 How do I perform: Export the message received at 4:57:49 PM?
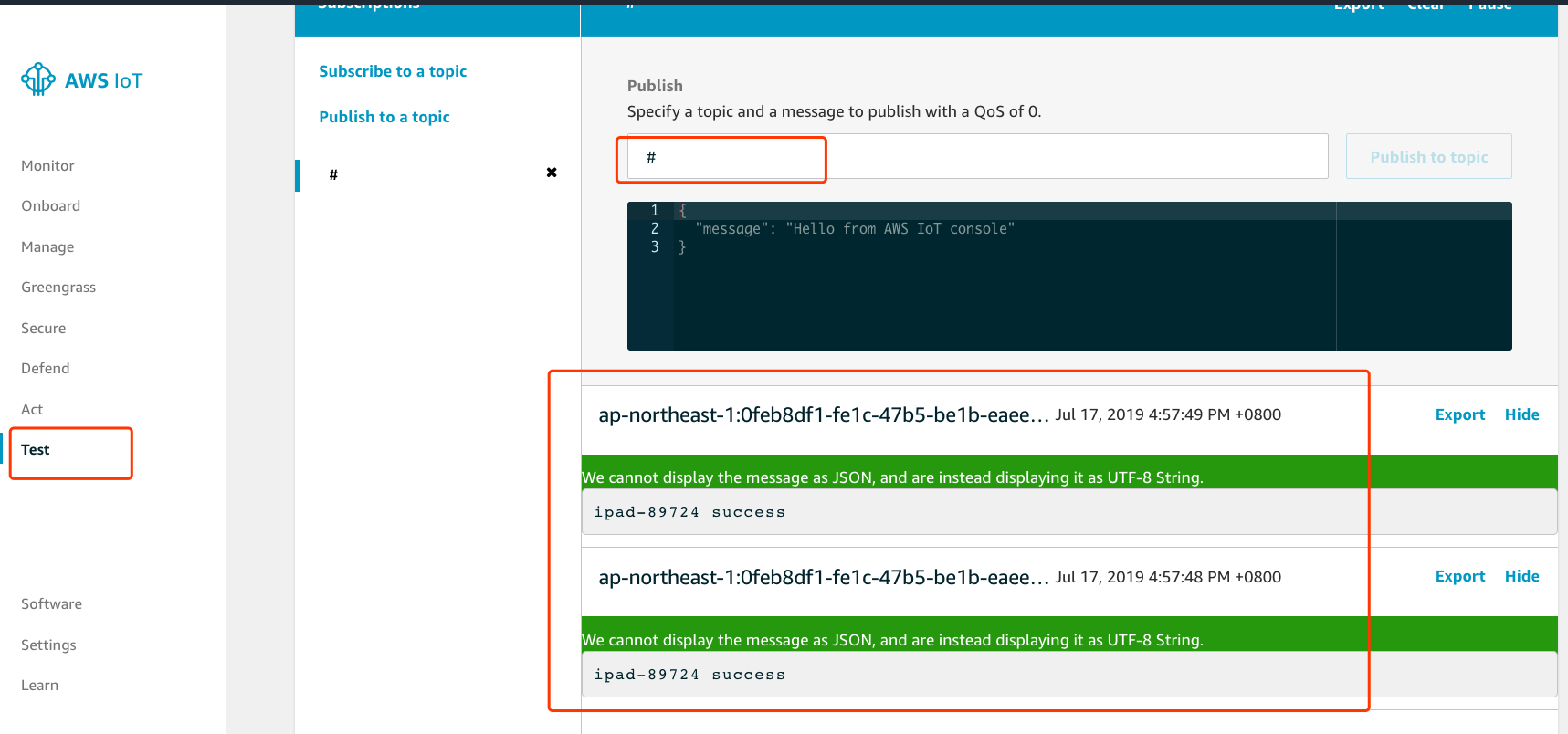1460,414
